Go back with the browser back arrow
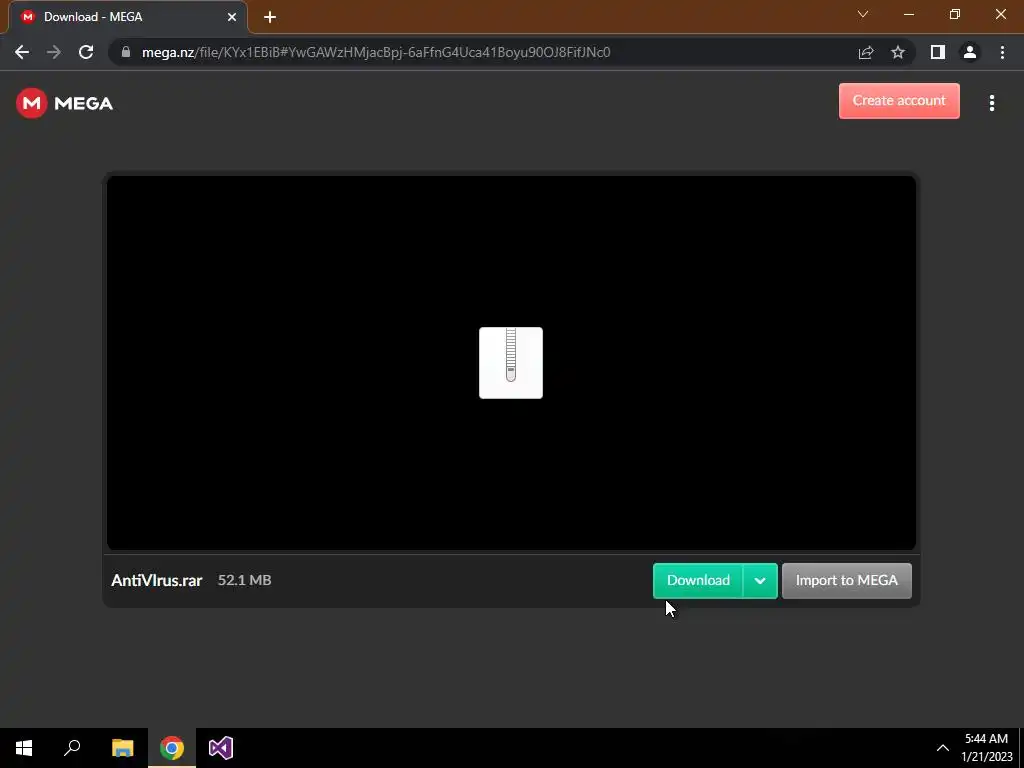The image size is (1024, 768). (x=22, y=52)
